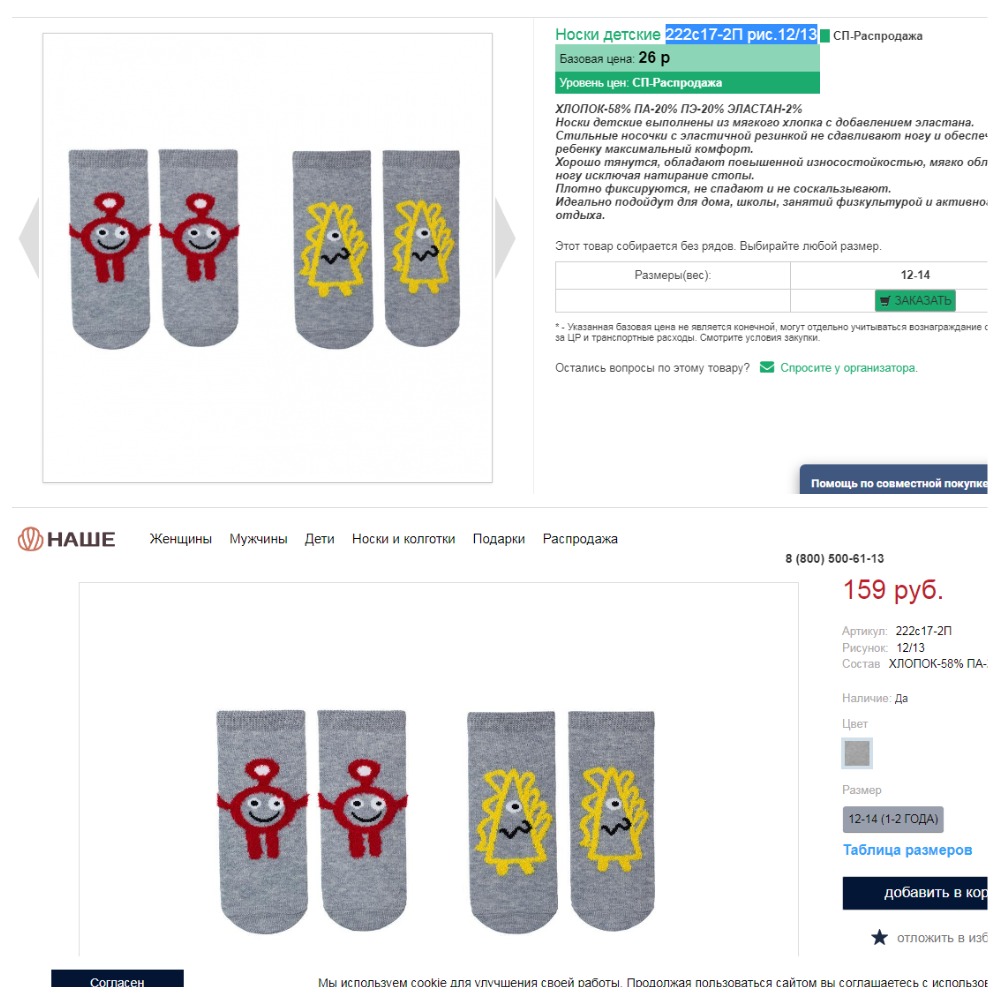The image size is (1000, 1000).
Task: Accept cookies with the Согласен button
Action: click(x=117, y=982)
